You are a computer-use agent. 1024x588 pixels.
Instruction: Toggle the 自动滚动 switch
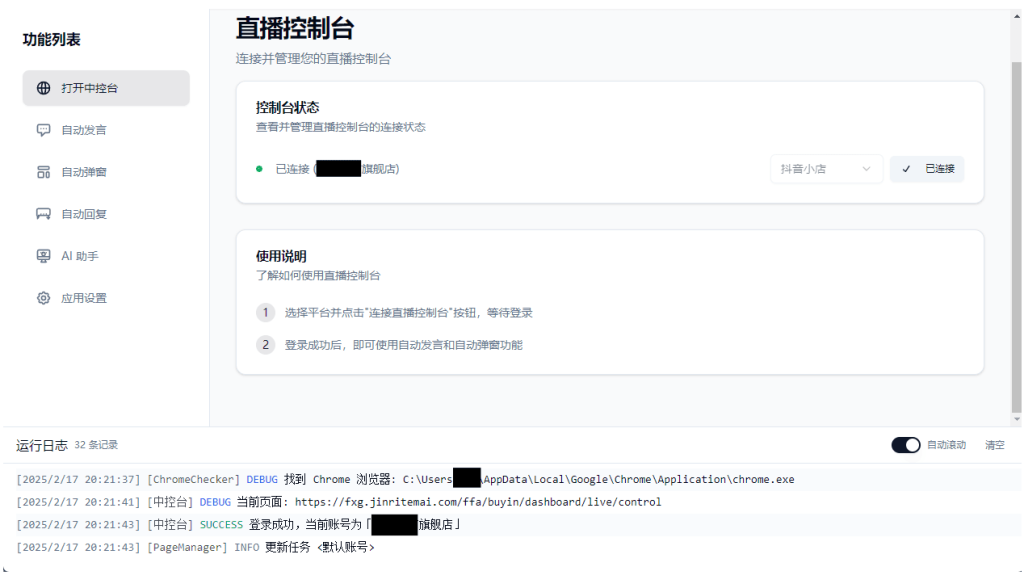pyautogui.click(x=906, y=445)
